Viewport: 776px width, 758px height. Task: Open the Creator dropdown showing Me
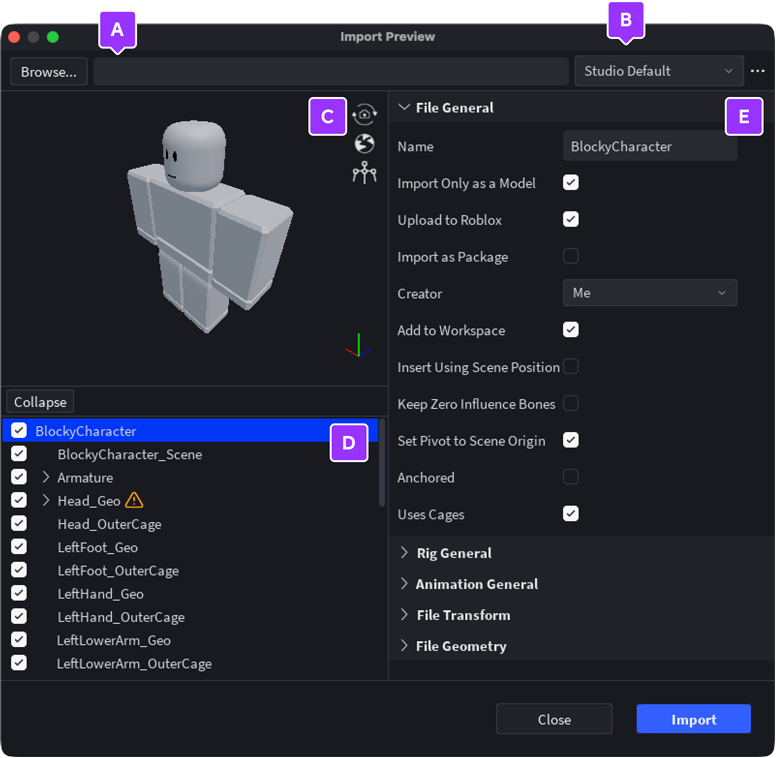pos(650,293)
